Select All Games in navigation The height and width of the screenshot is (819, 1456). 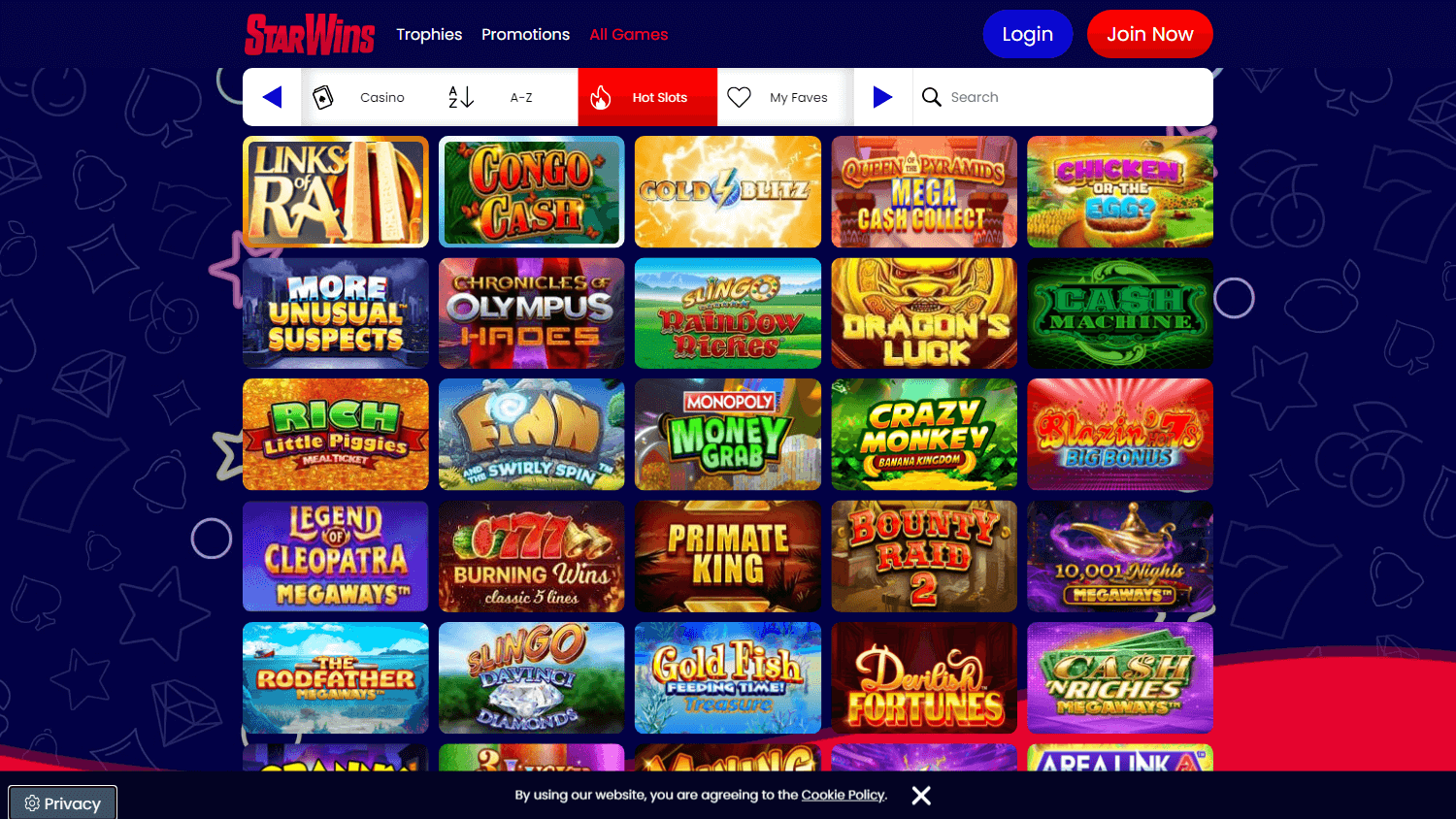pos(629,34)
